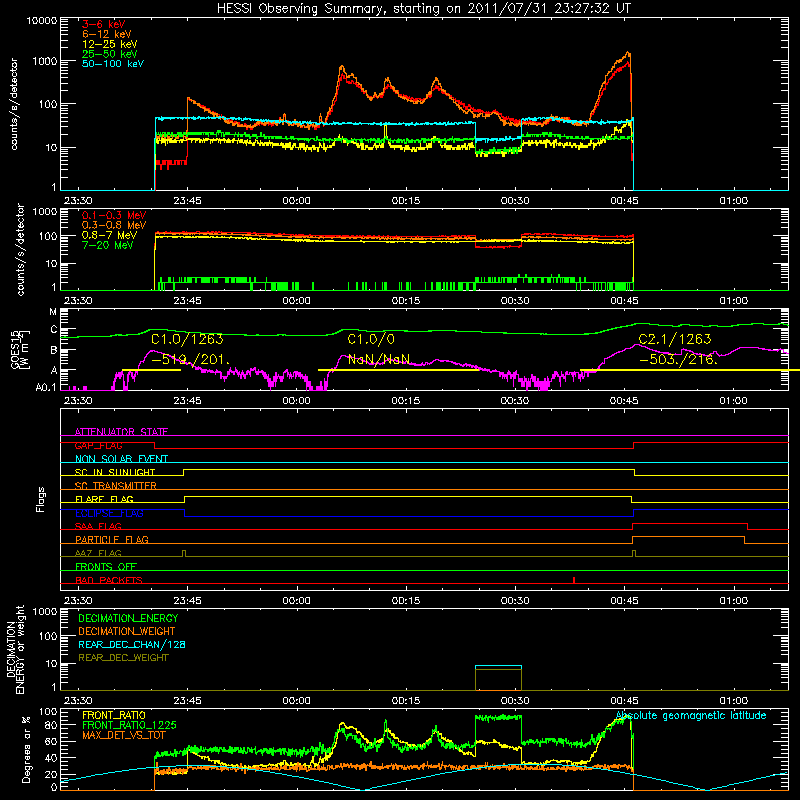Select the '3-6 keV' legend label
800x800 pixels.
tap(103, 24)
